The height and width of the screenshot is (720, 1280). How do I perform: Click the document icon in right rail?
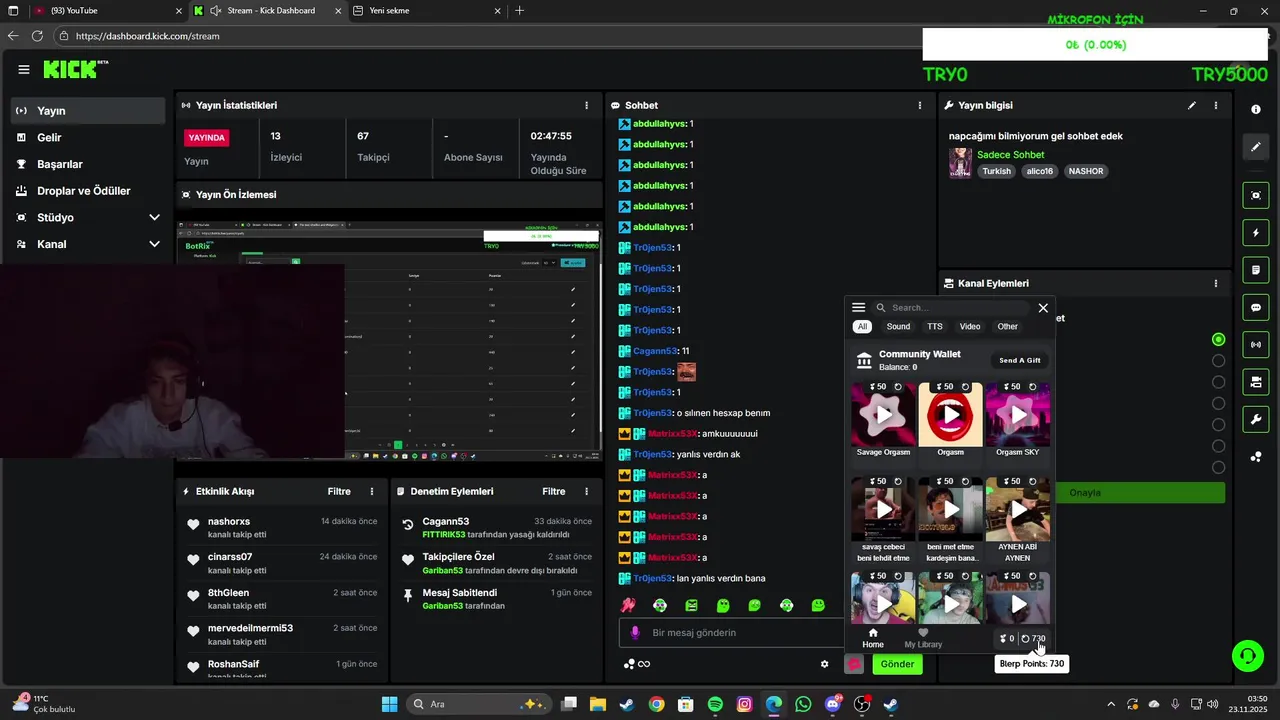1256,270
